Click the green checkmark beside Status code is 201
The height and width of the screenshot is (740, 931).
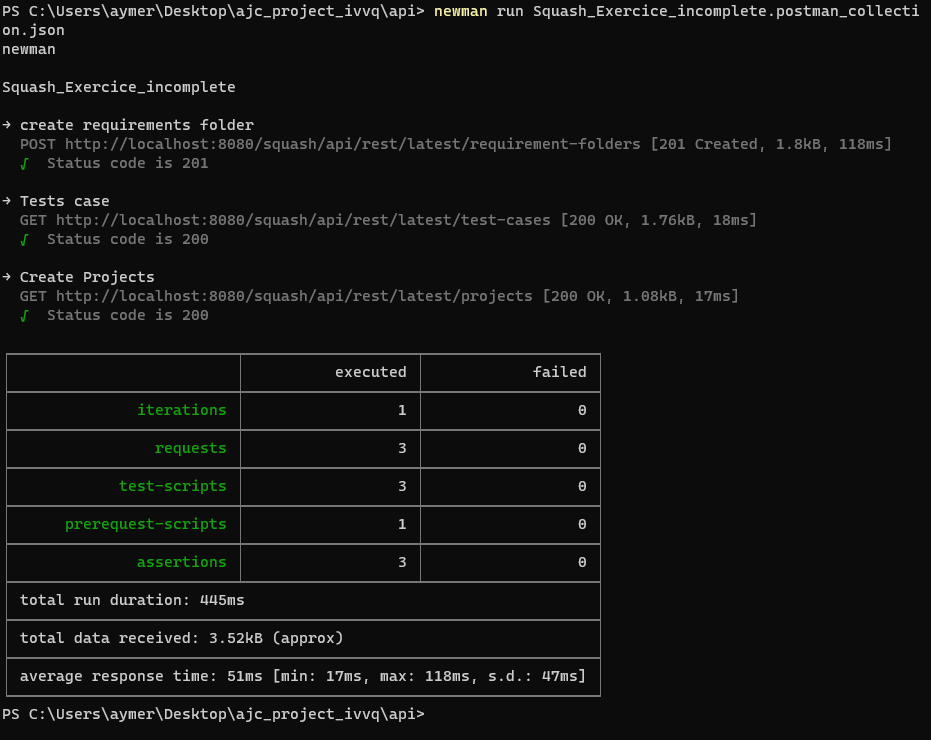point(24,164)
